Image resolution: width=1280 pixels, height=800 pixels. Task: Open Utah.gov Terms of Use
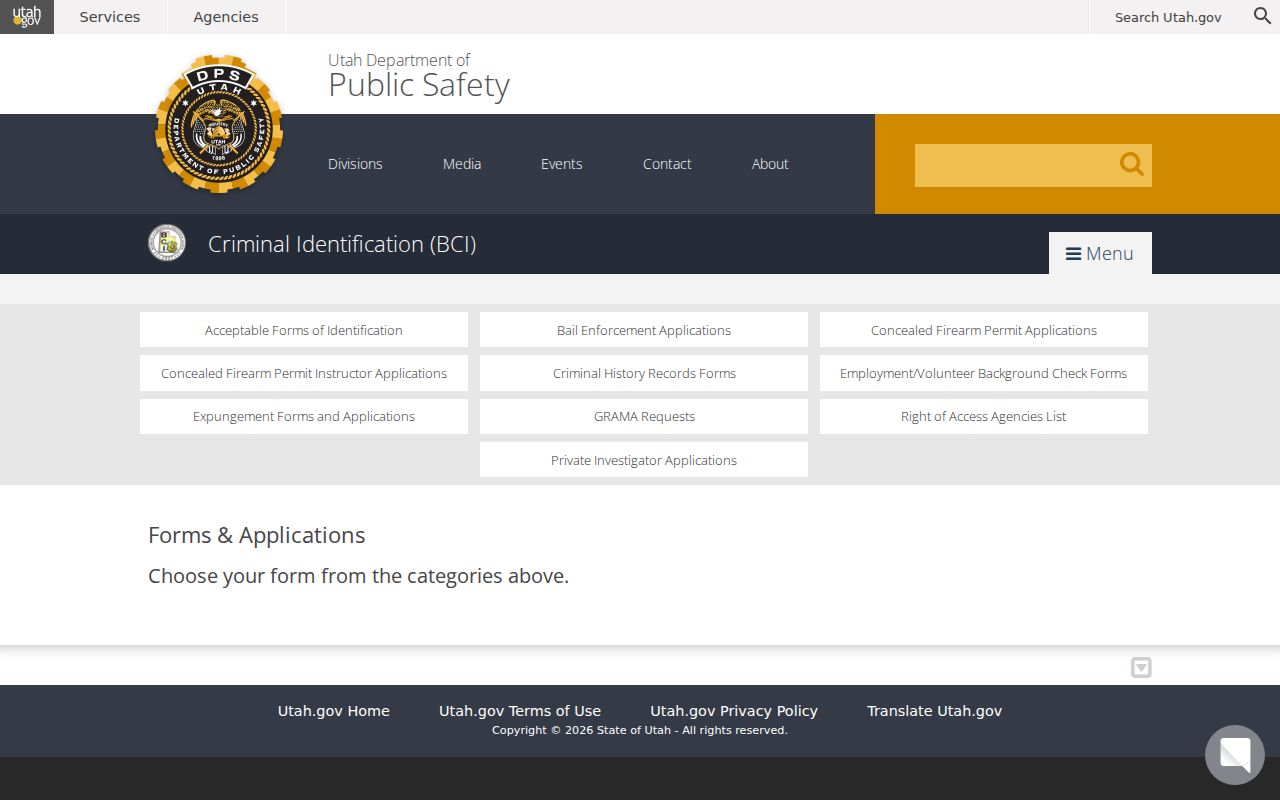[x=520, y=711]
